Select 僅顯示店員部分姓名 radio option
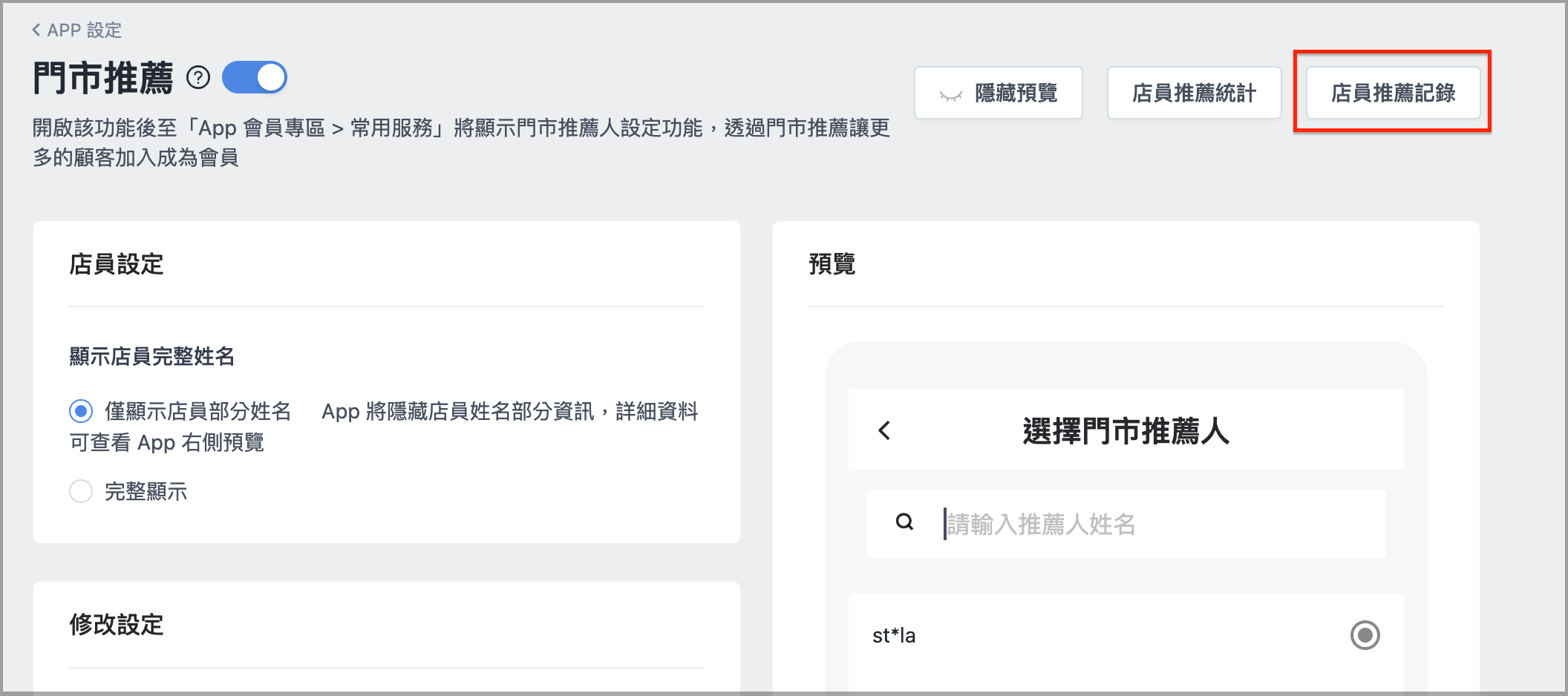 coord(81,410)
